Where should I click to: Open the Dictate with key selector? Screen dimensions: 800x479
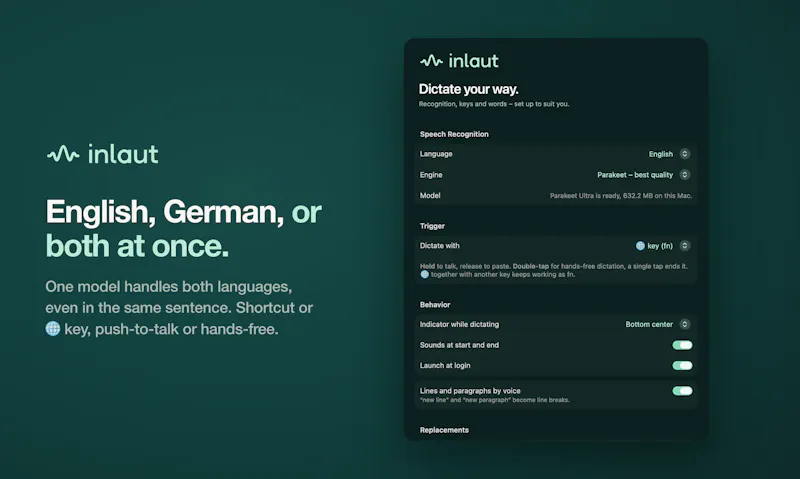(x=662, y=246)
